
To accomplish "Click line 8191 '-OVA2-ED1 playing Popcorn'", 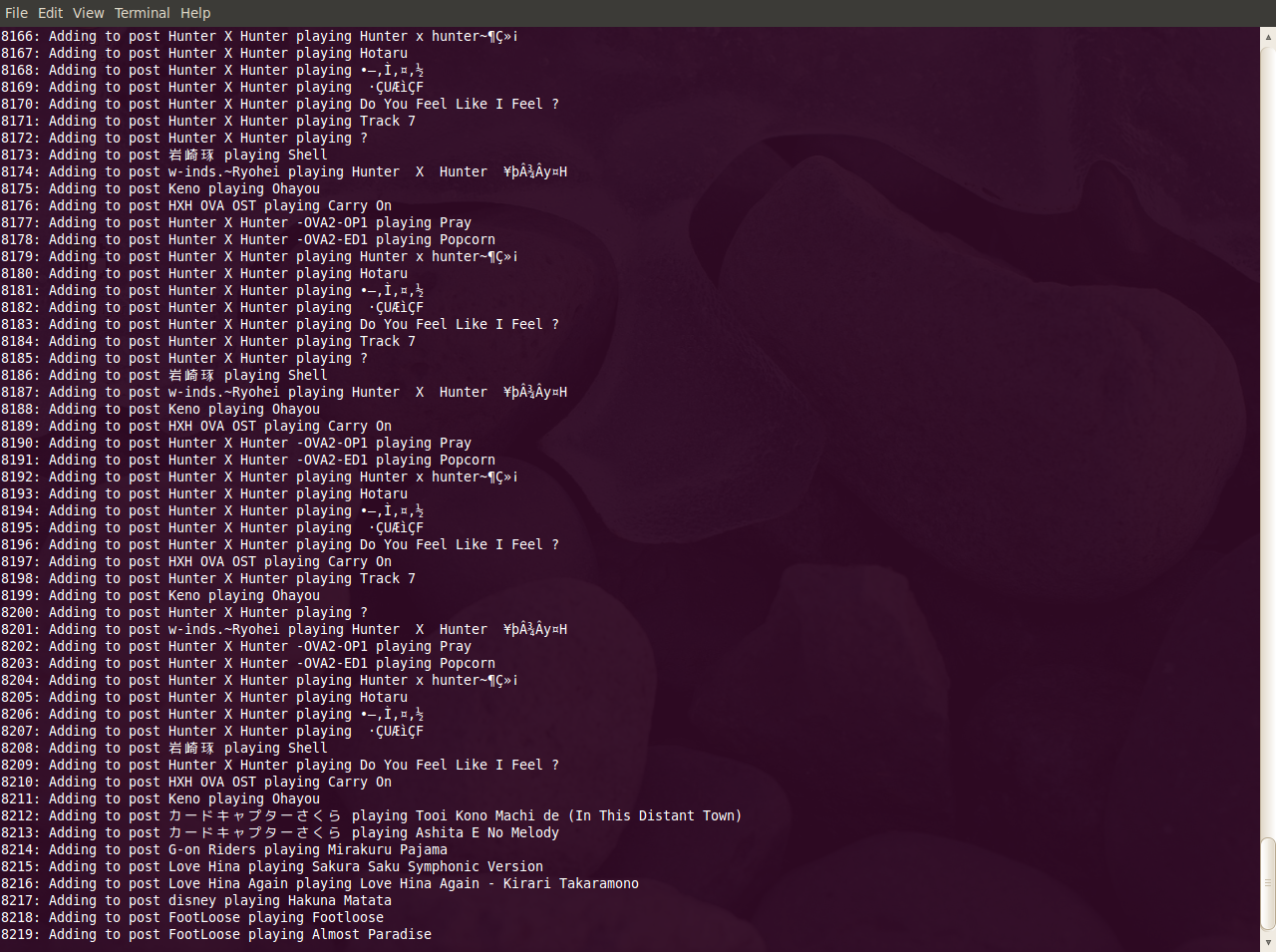I will tap(396, 461).
